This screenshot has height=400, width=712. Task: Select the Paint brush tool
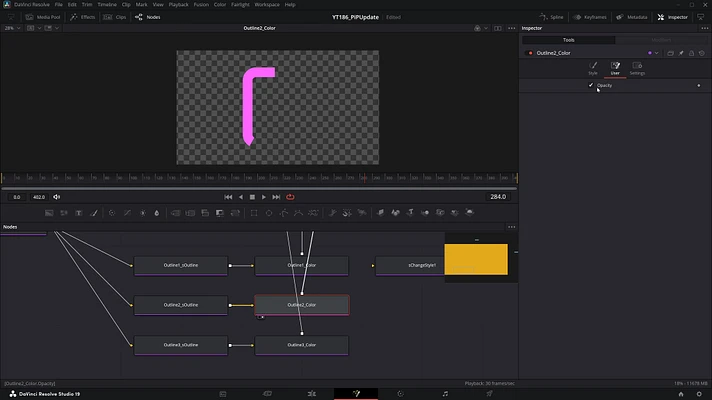tap(94, 213)
